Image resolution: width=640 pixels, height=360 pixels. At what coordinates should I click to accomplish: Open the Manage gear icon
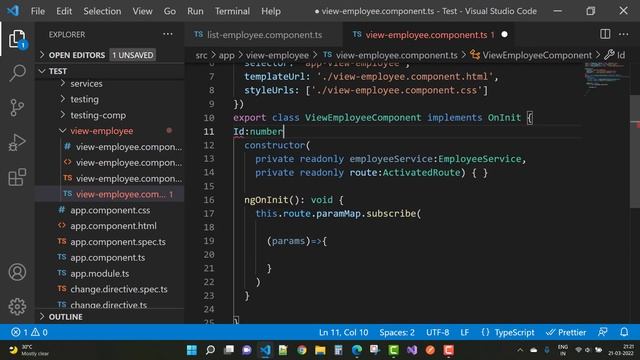[x=17, y=307]
